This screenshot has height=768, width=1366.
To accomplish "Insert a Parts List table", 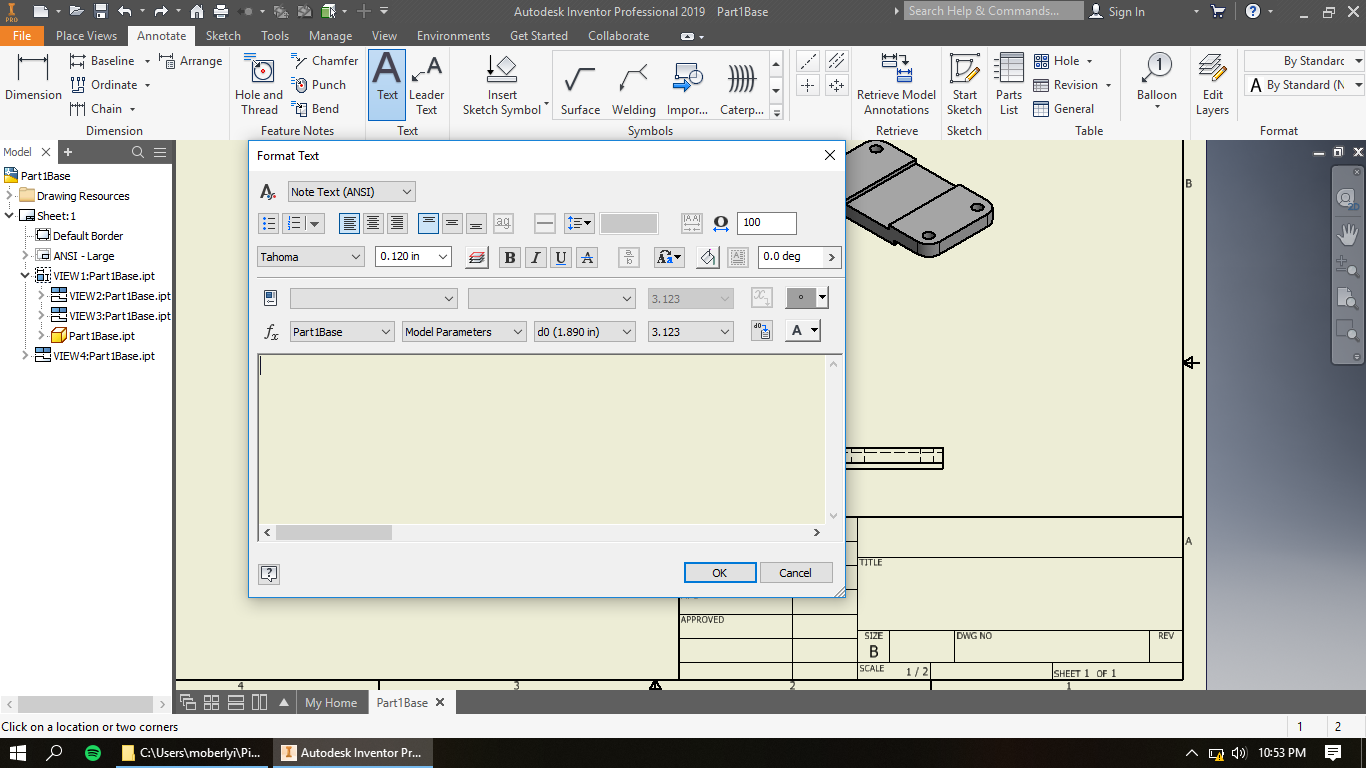I will point(1009,85).
